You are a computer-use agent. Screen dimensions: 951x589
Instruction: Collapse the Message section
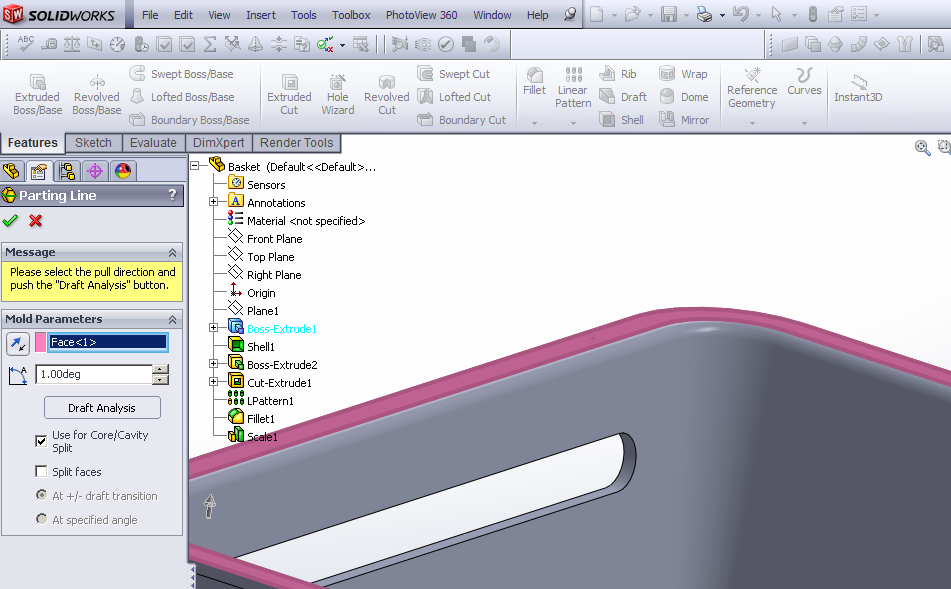pyautogui.click(x=172, y=252)
